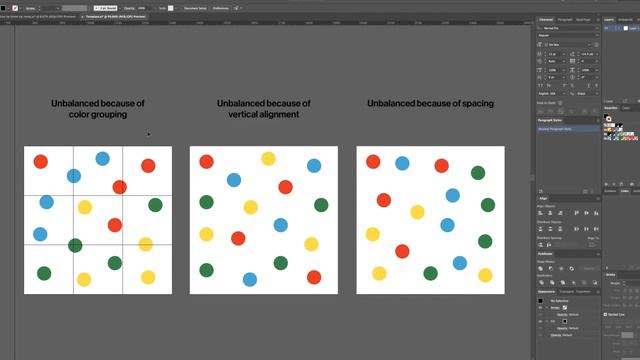Click Vertical Align Bottom in Align panel

coord(596,213)
